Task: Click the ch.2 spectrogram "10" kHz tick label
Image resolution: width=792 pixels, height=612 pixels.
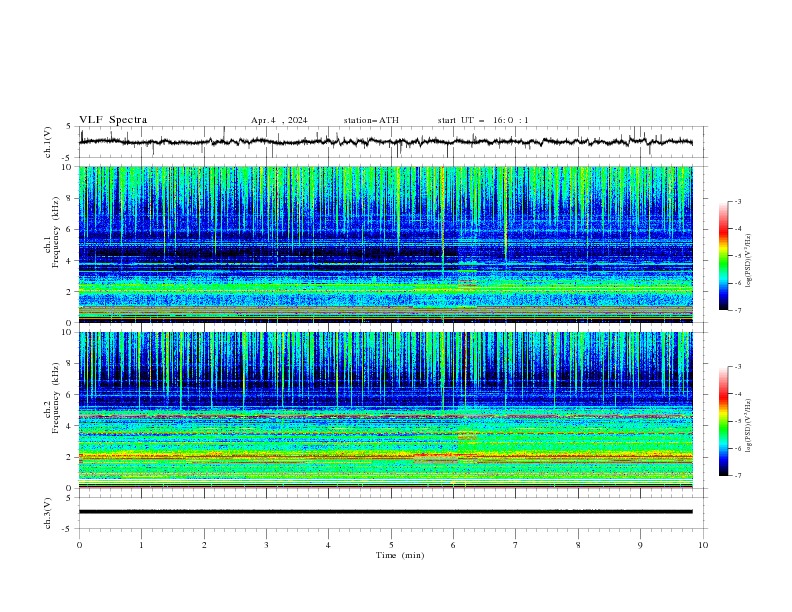Action: (x=67, y=332)
